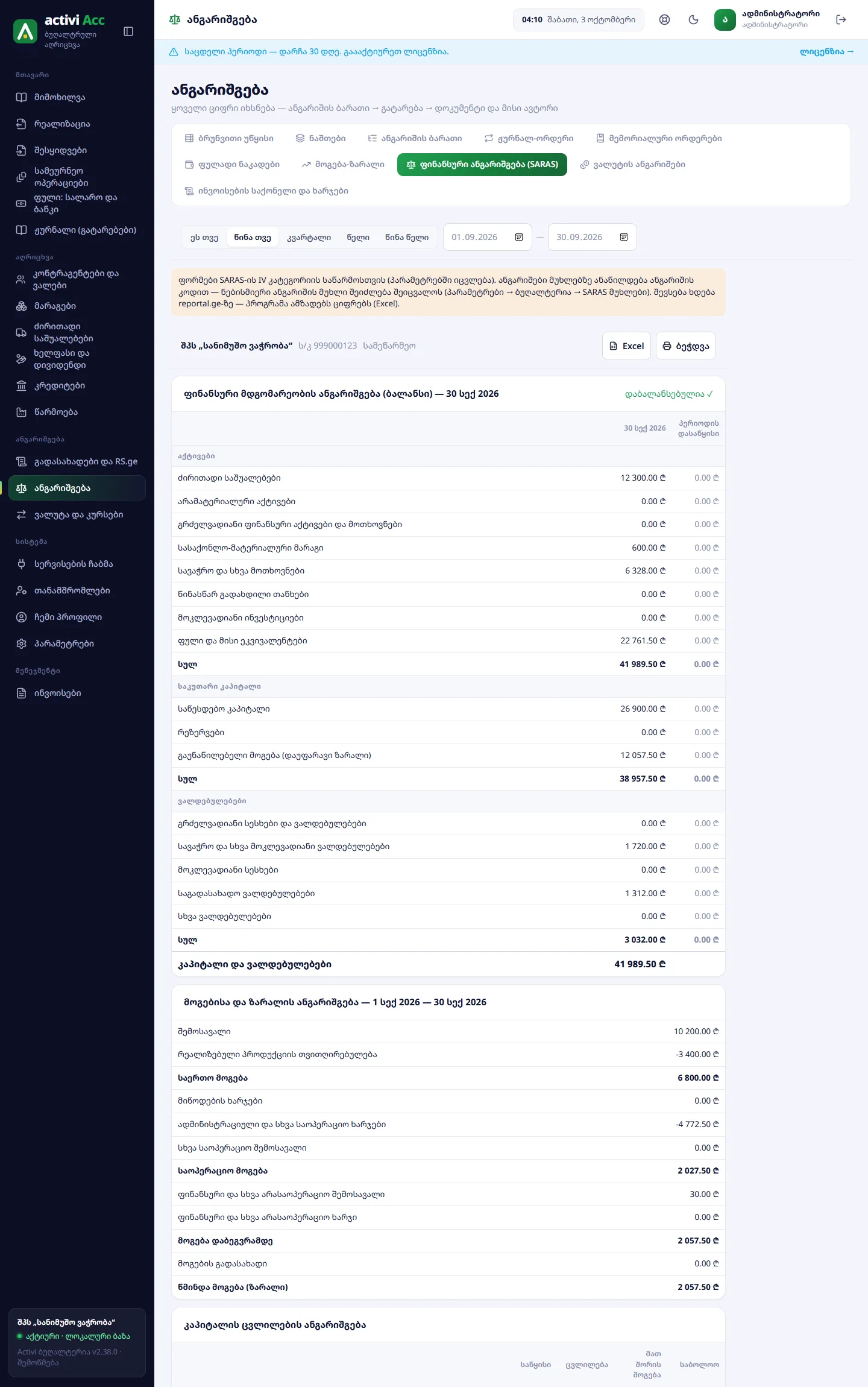Click the logout icon in top bar
Image resolution: width=868 pixels, height=1387 pixels.
coord(841,20)
